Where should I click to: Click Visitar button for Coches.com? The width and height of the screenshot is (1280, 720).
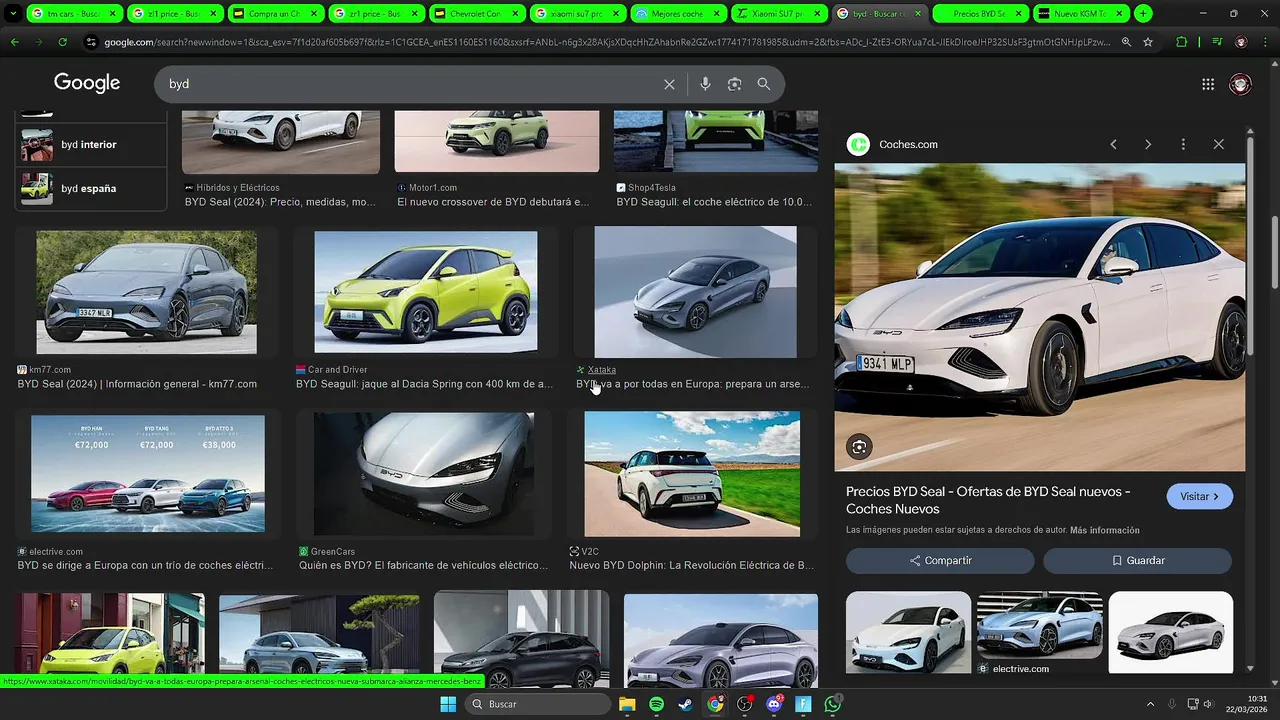(x=1199, y=496)
